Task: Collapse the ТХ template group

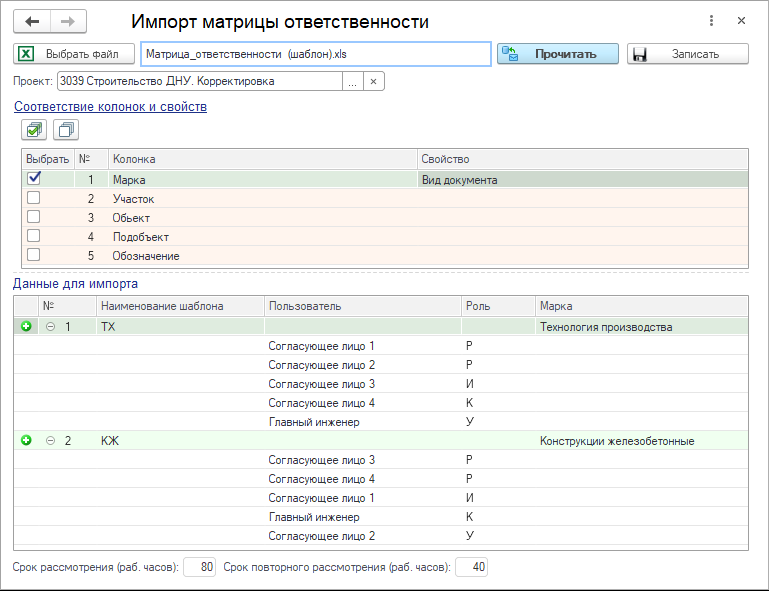Action: 50,327
